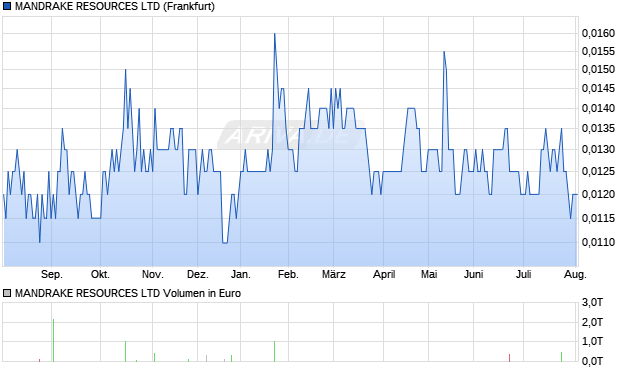The width and height of the screenshot is (620, 371).
Task: Click the 'April' month label
Action: click(x=384, y=274)
